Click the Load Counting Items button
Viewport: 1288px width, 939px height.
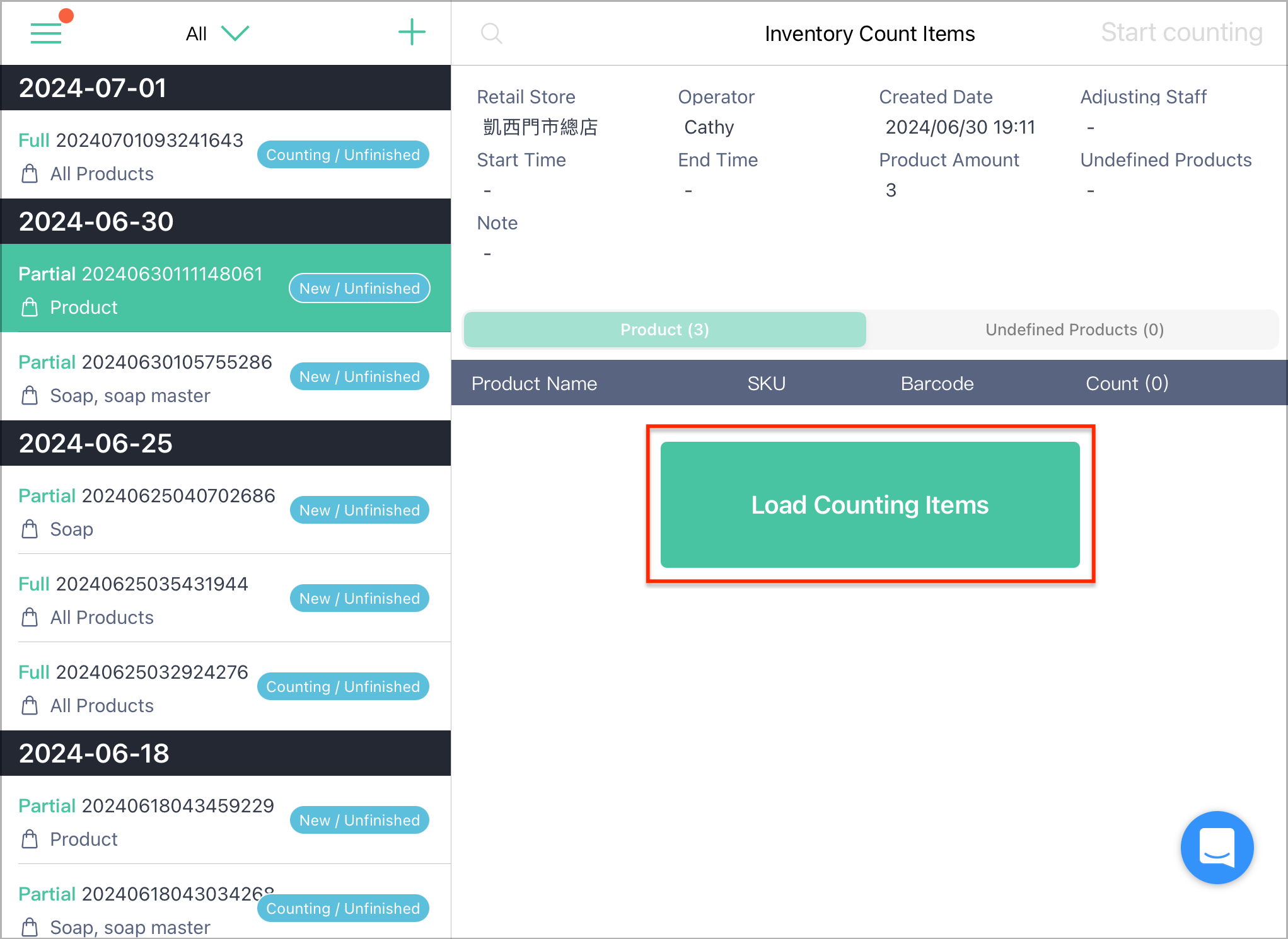point(870,505)
